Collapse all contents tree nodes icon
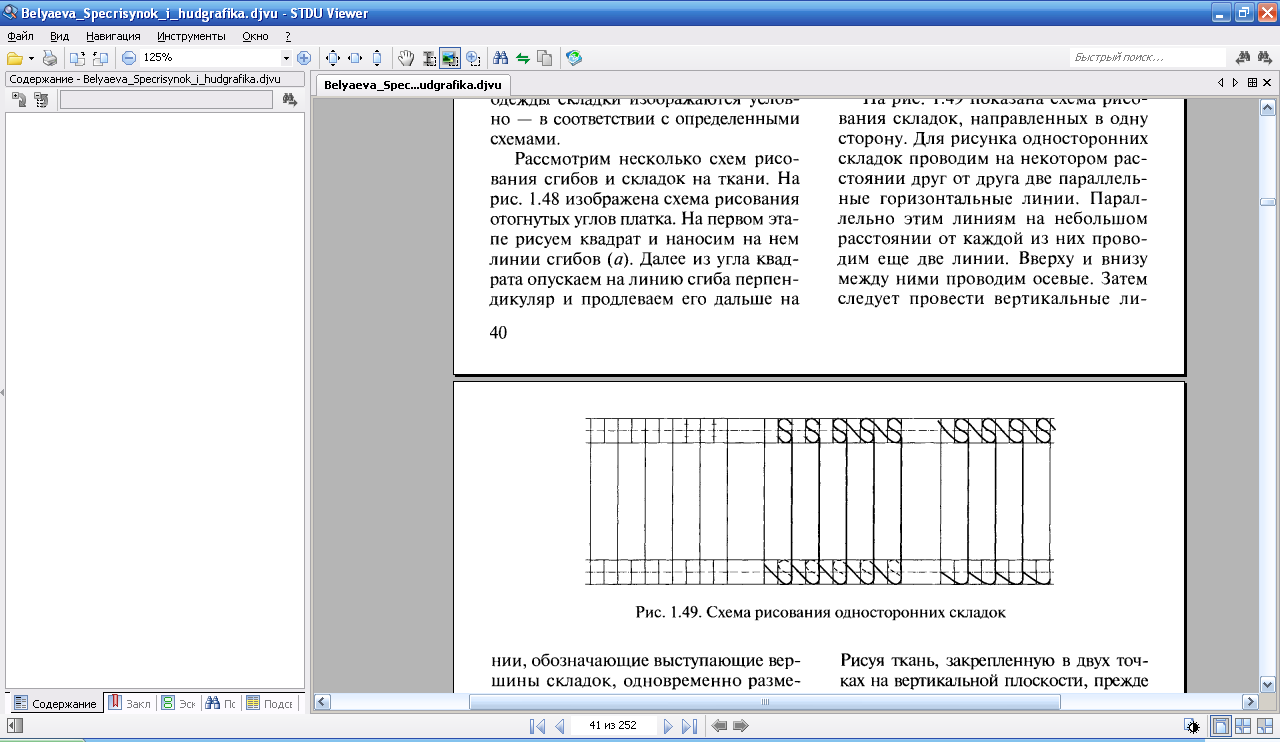Screen dimensions: 1280x742 tap(40, 99)
